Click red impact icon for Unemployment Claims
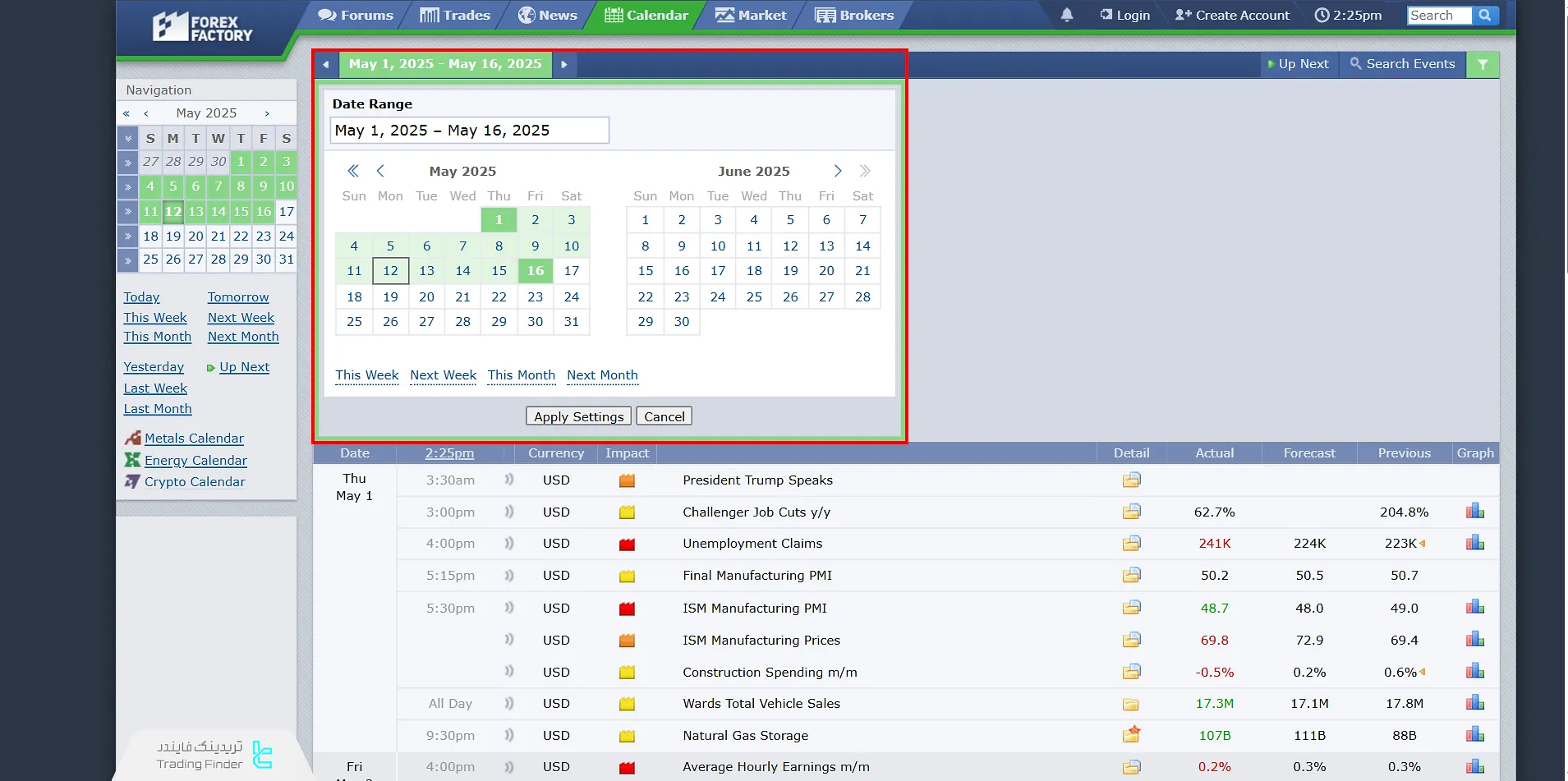 (x=627, y=544)
